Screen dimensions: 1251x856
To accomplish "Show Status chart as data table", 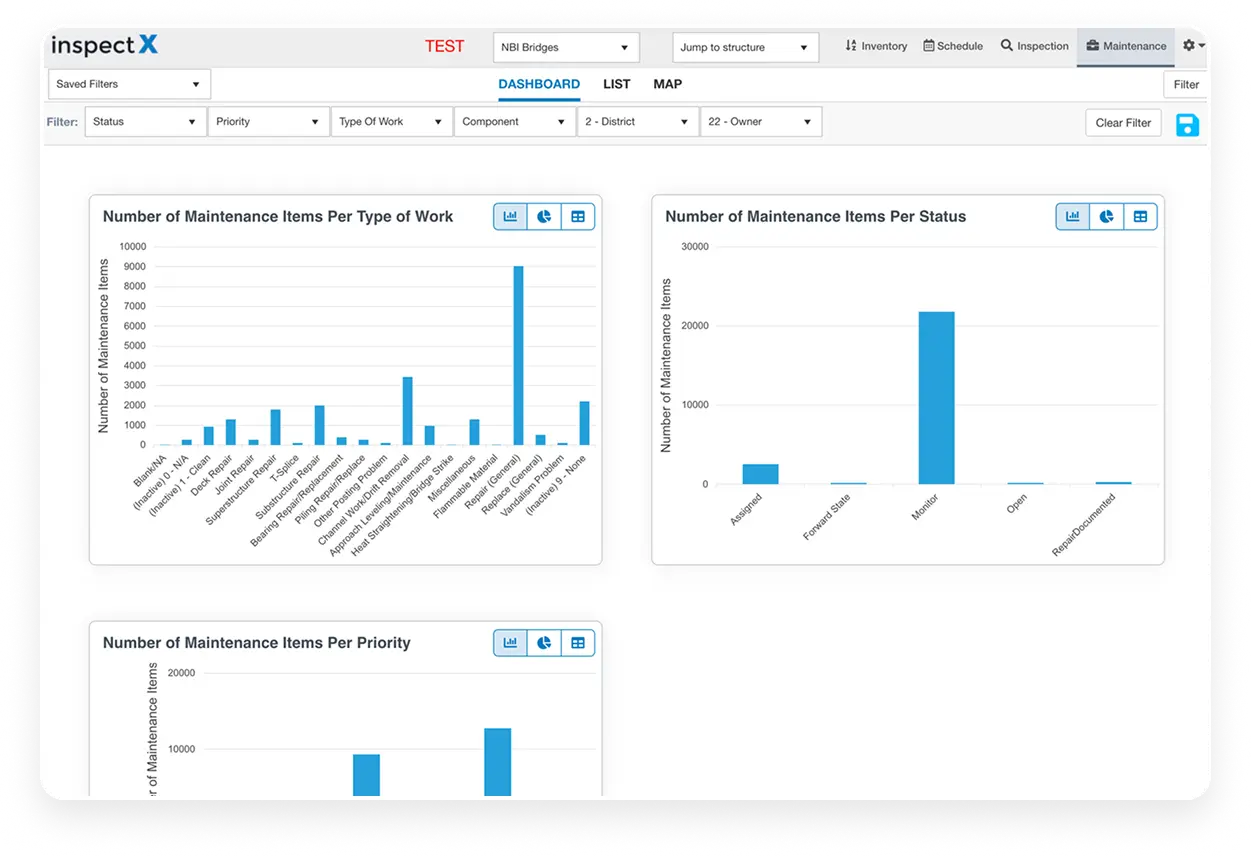I will [x=1140, y=216].
